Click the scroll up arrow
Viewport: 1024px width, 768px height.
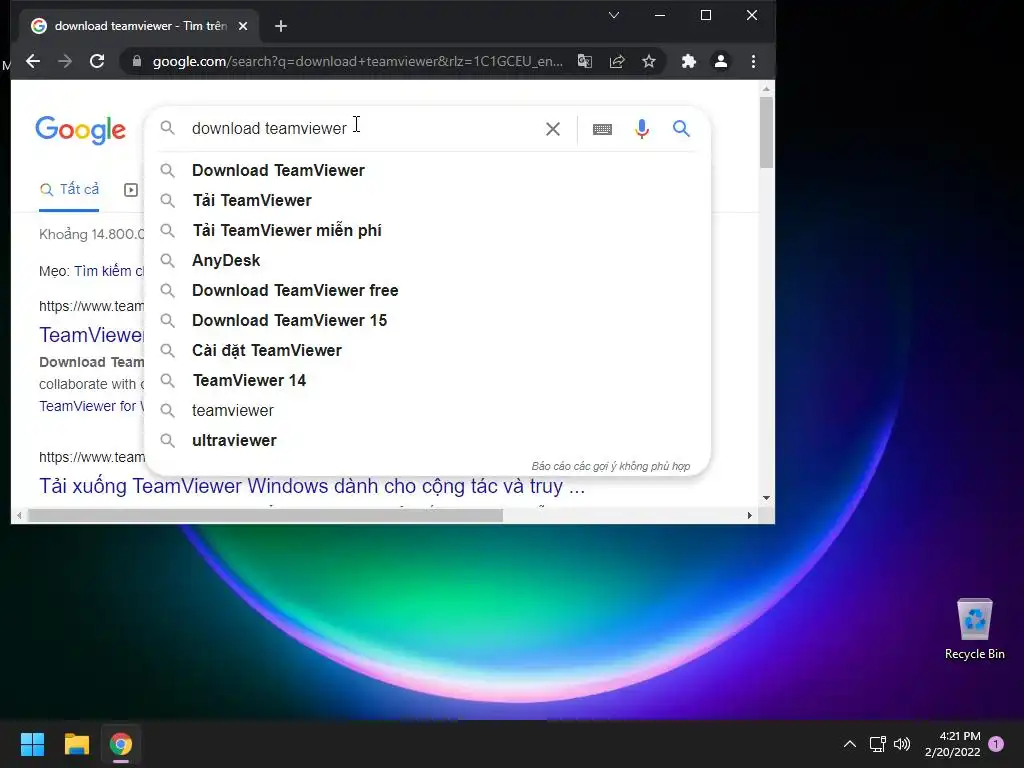coord(767,88)
